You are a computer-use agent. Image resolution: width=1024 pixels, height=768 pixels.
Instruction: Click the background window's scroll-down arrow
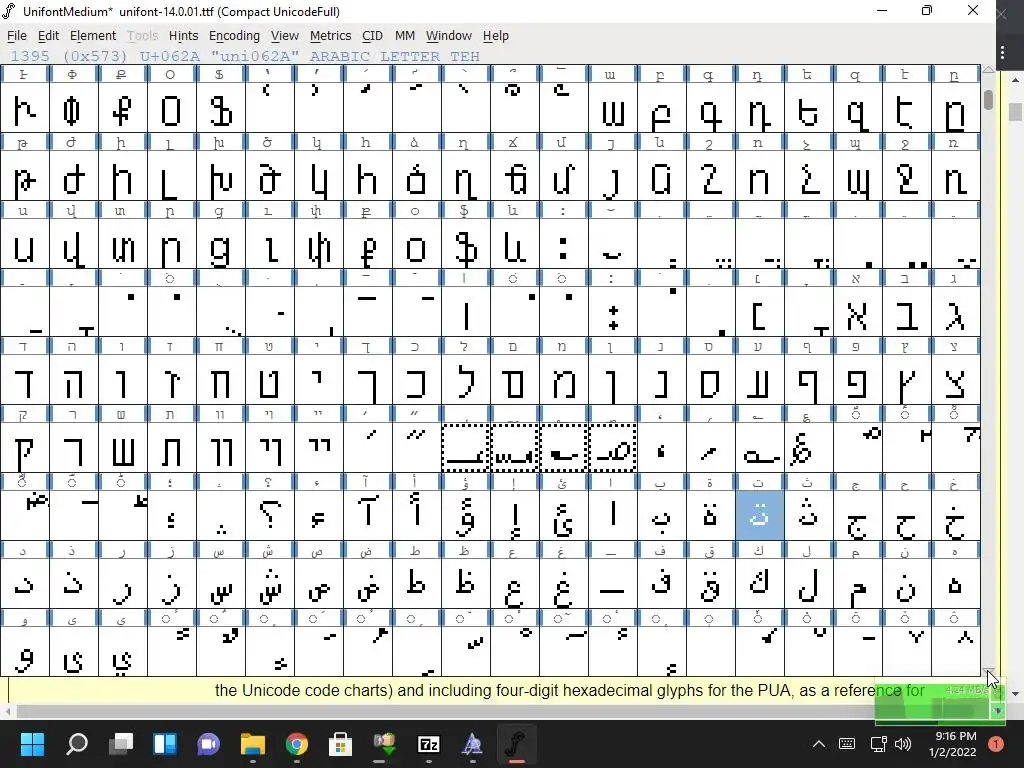tap(1015, 694)
